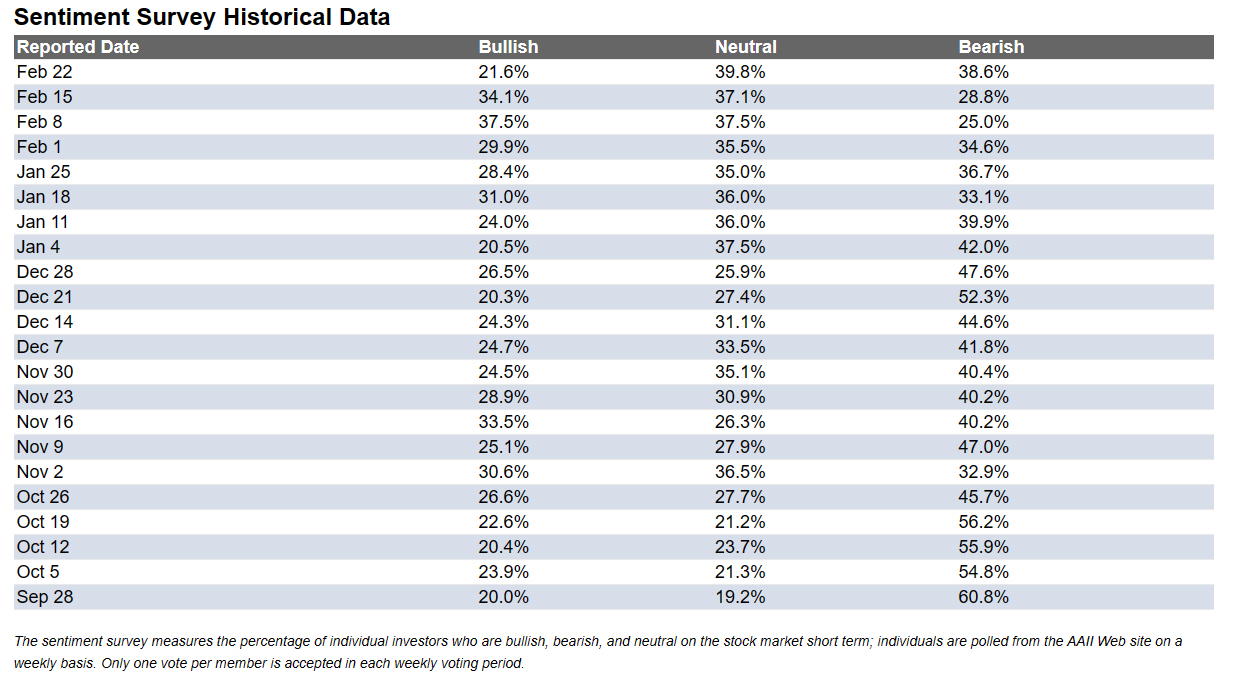Click the Nov 9 date cell
This screenshot has width=1236, height=690.
pyautogui.click(x=40, y=447)
